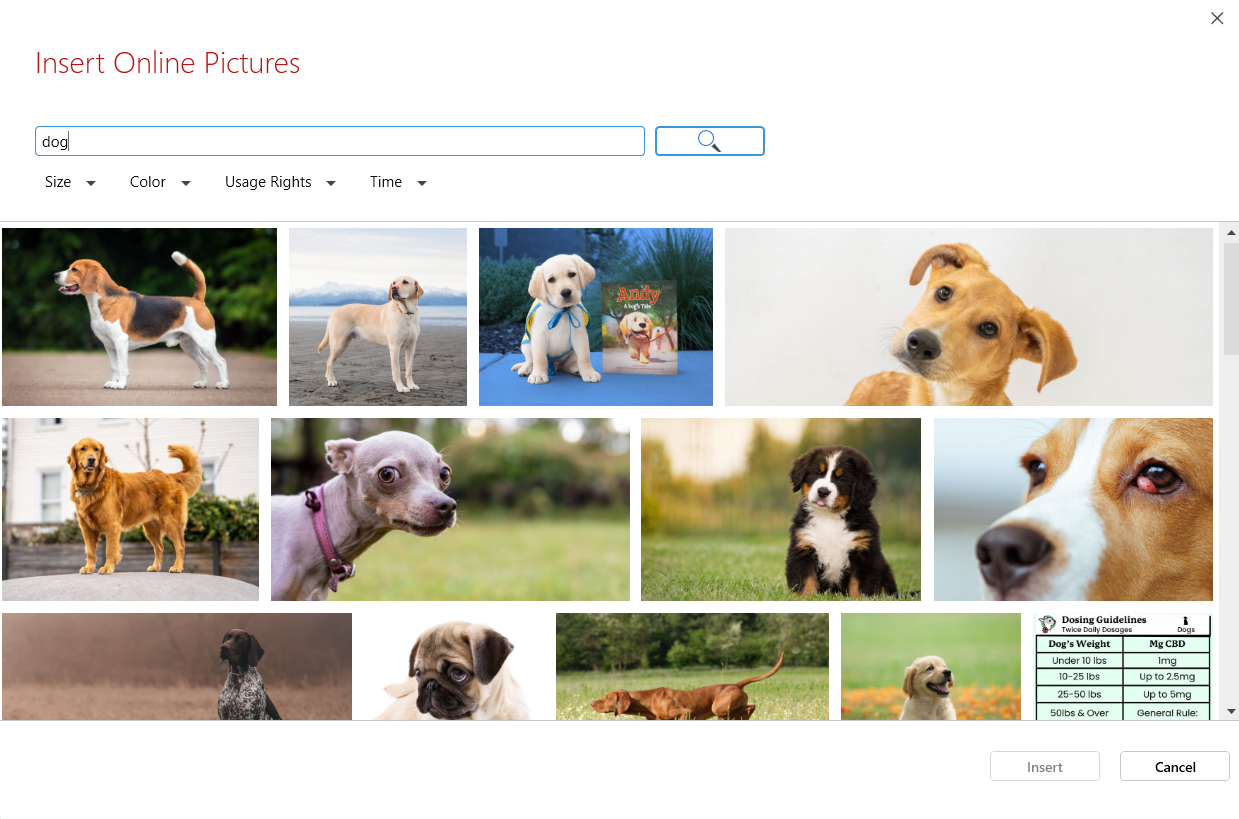This screenshot has height=819, width=1239.
Task: Click the disabled Insert button
Action: point(1045,767)
